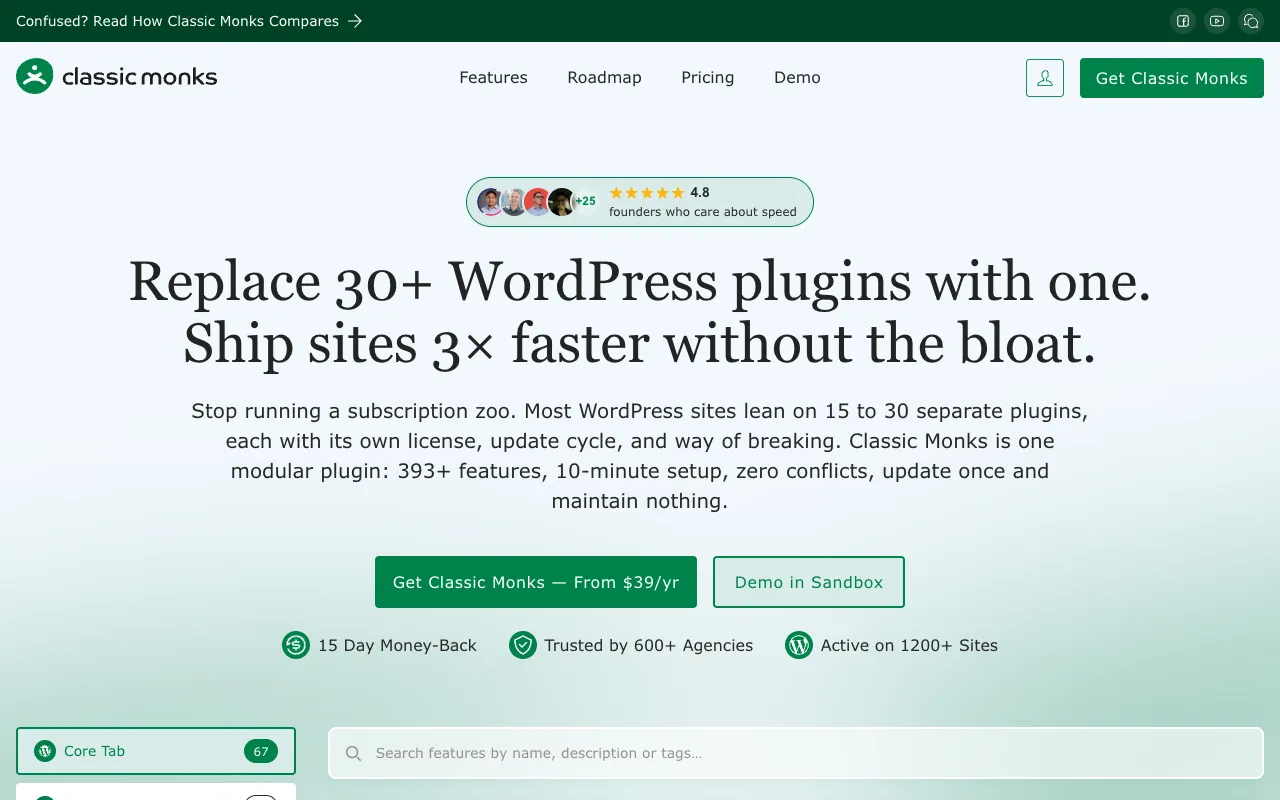Open the user account icon button
1280x800 pixels.
[1045, 78]
